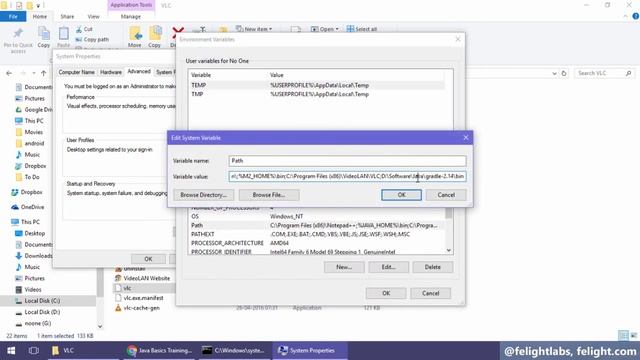Click OK in the System Properties window
The height and width of the screenshot is (360, 640).
148,259
